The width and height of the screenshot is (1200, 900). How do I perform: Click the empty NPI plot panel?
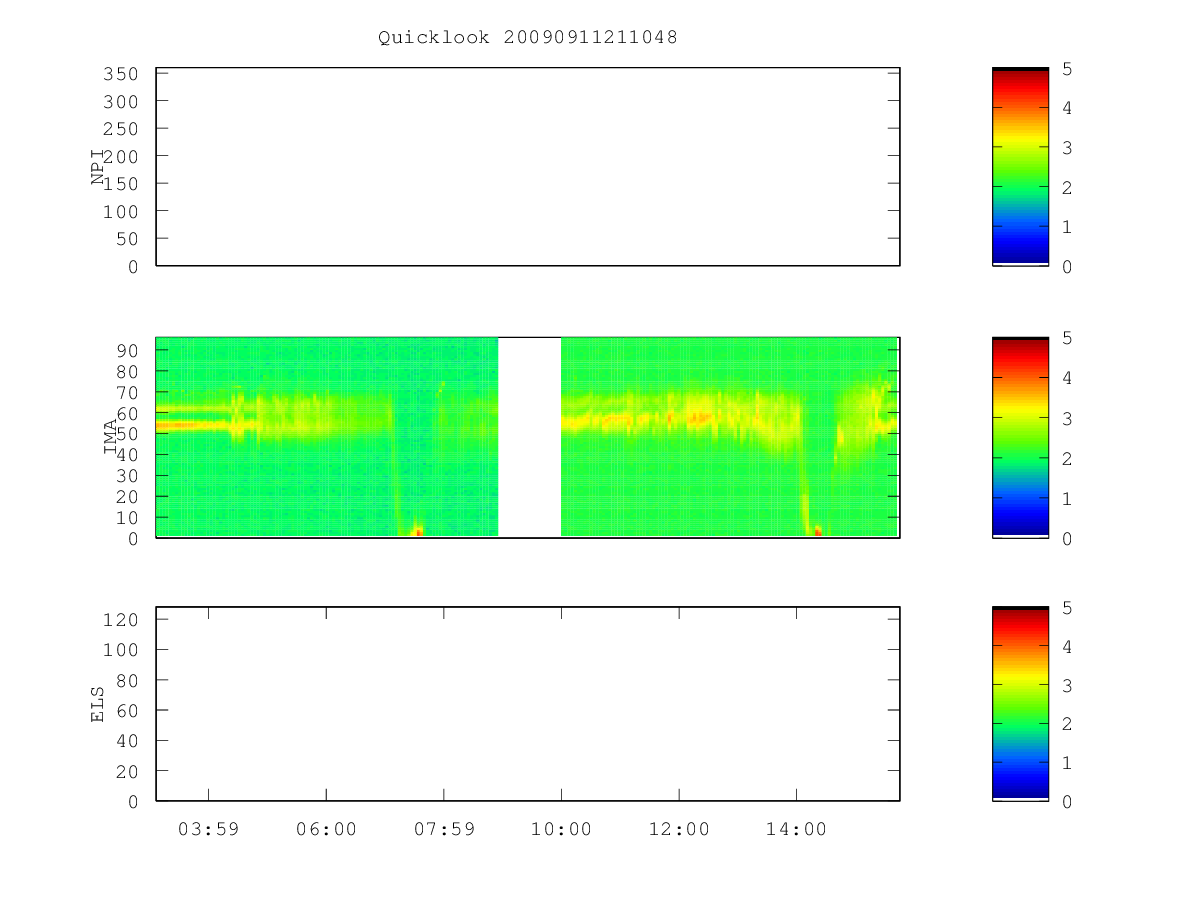coord(528,167)
